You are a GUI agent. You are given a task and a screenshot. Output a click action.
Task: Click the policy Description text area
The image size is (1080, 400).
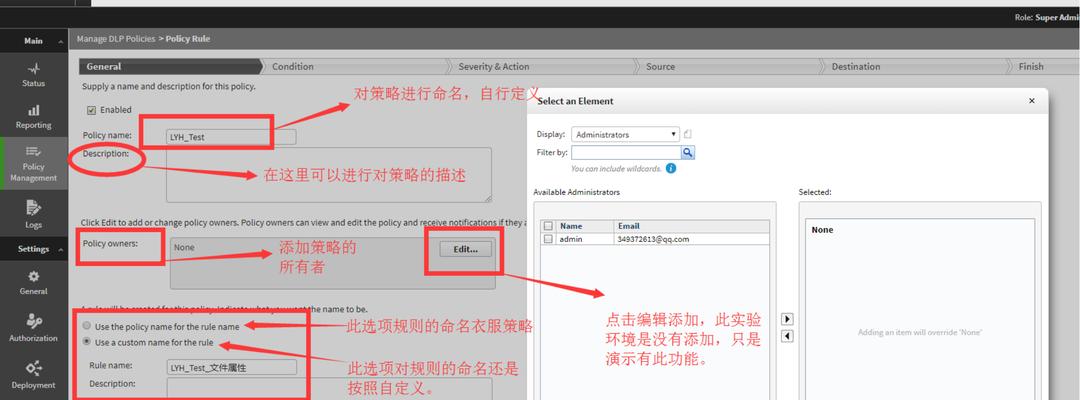tap(329, 174)
